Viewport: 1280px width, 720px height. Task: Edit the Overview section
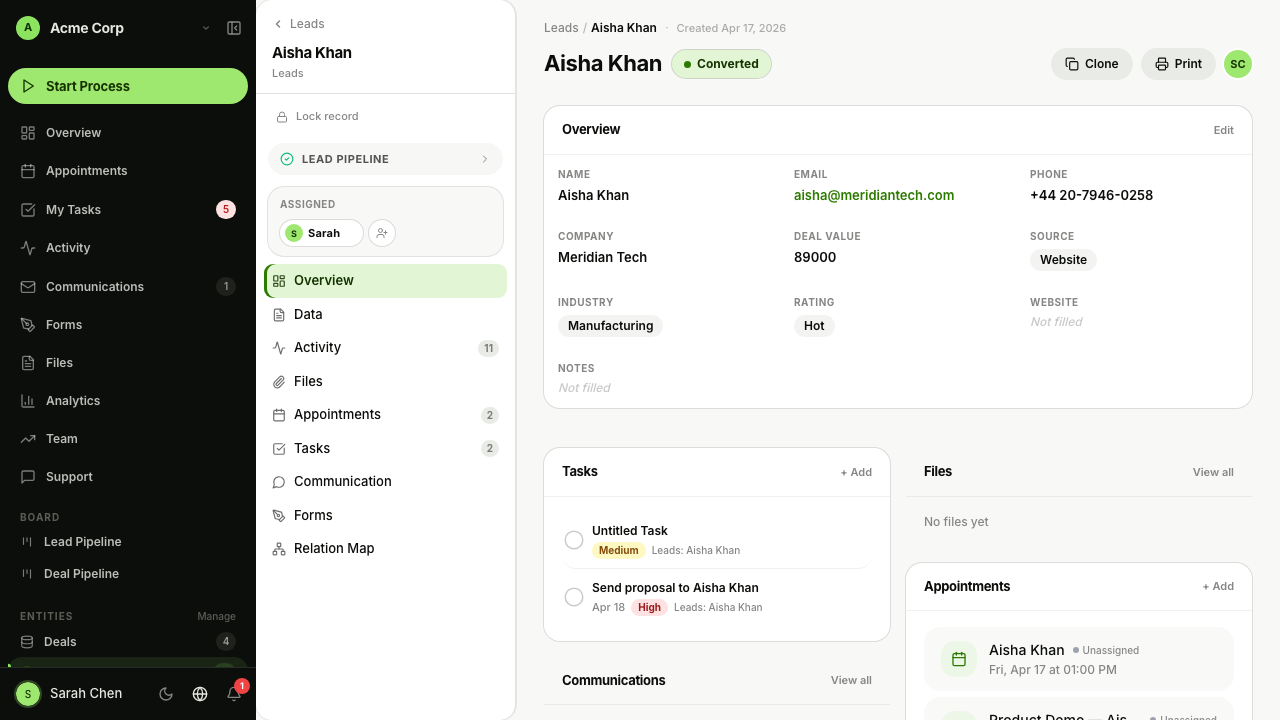pos(1223,130)
